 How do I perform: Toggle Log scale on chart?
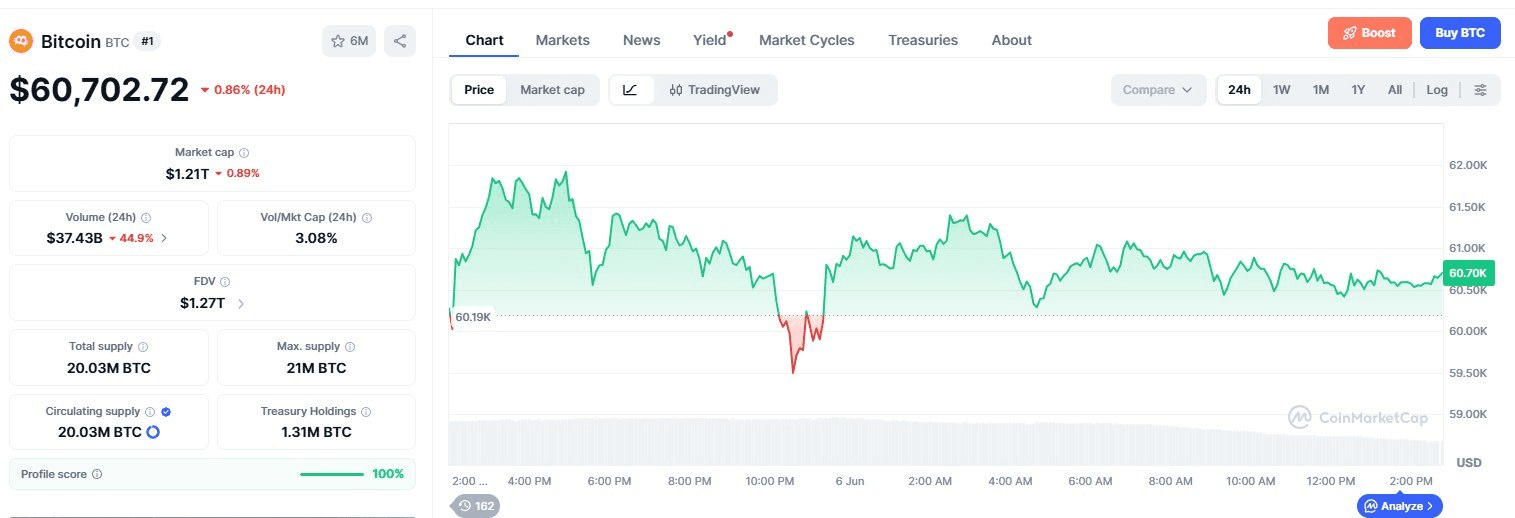pos(1437,90)
